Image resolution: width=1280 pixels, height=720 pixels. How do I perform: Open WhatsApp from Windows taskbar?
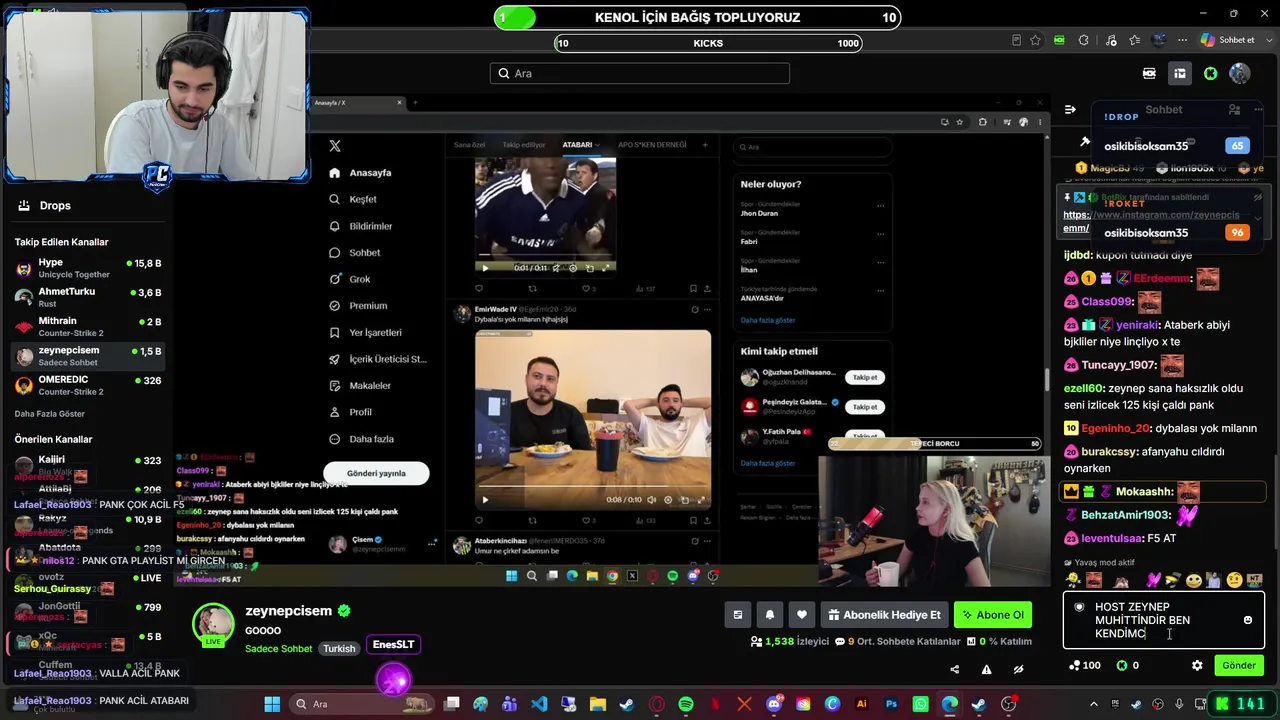pos(921,704)
